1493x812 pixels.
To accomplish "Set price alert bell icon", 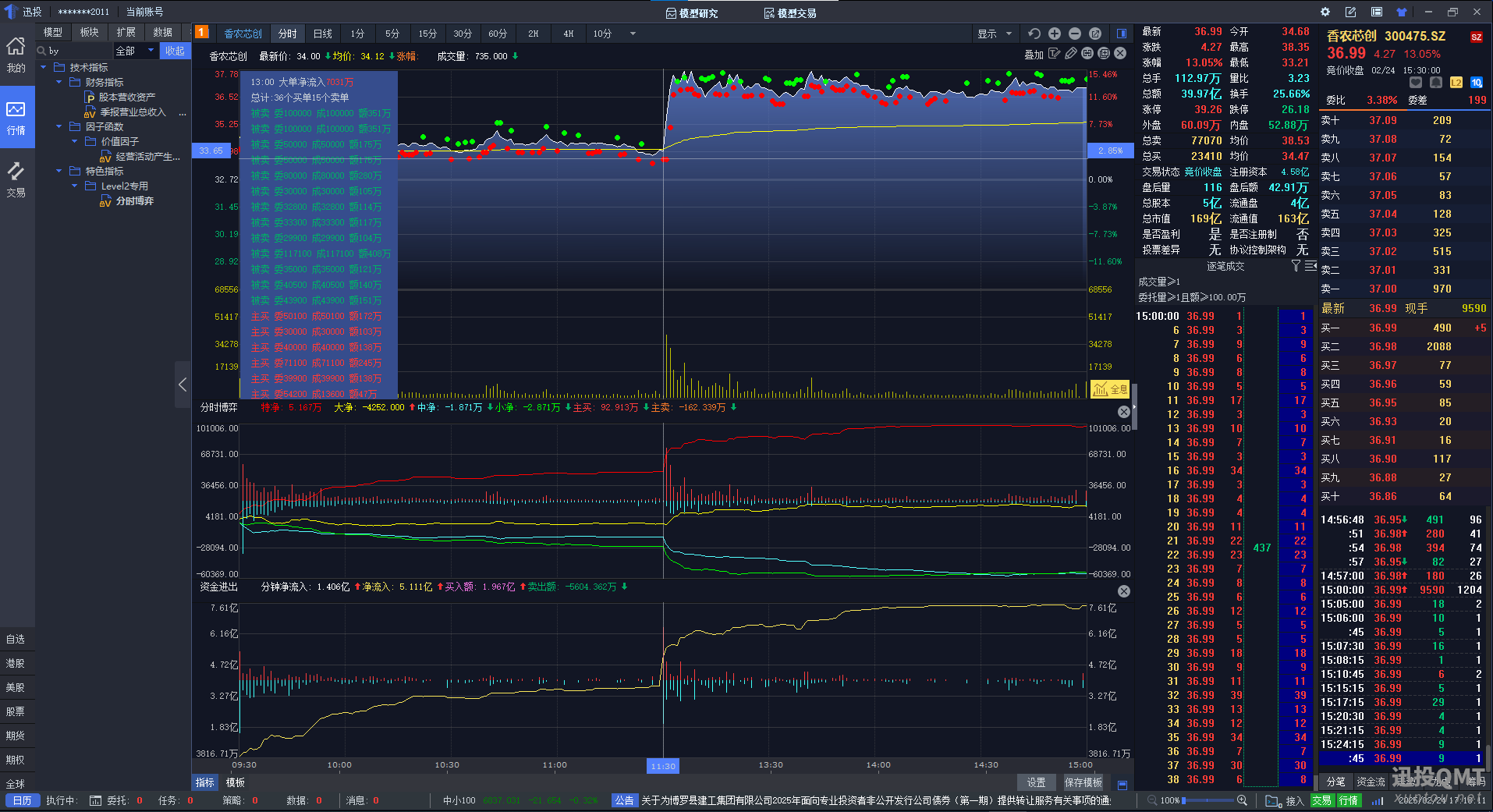I will [1436, 83].
